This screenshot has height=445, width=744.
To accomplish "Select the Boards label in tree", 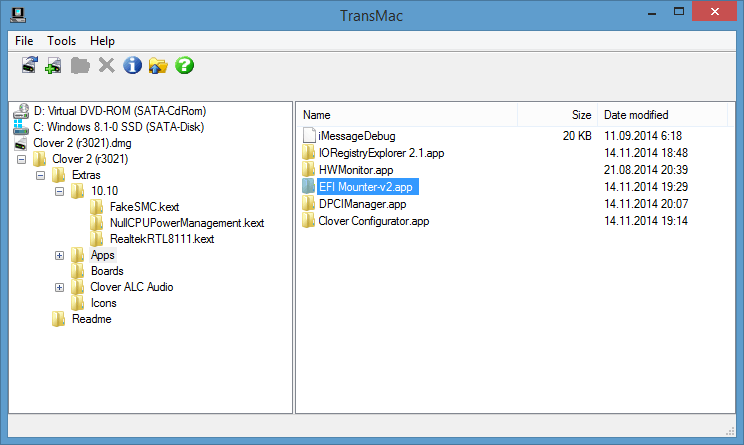I will (107, 271).
